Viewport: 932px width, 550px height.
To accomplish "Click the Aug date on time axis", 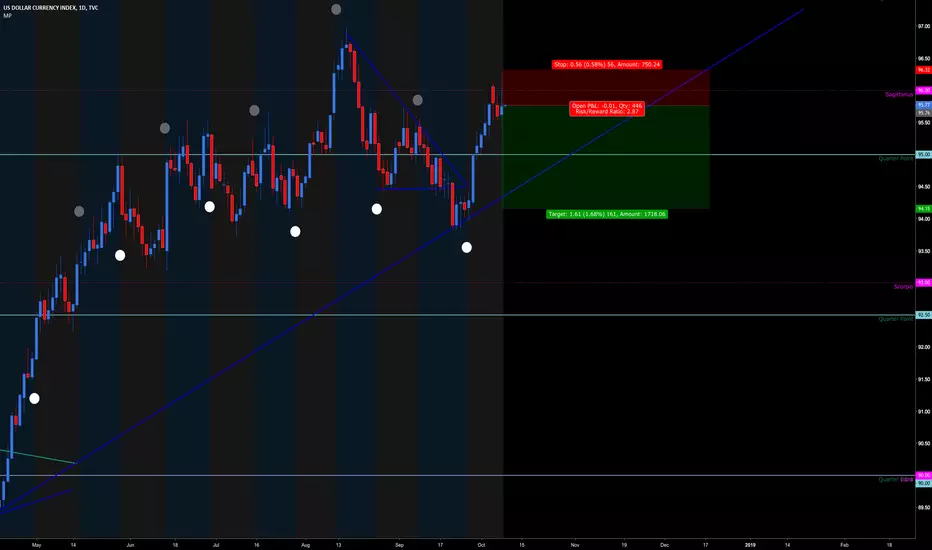I will 306,545.
